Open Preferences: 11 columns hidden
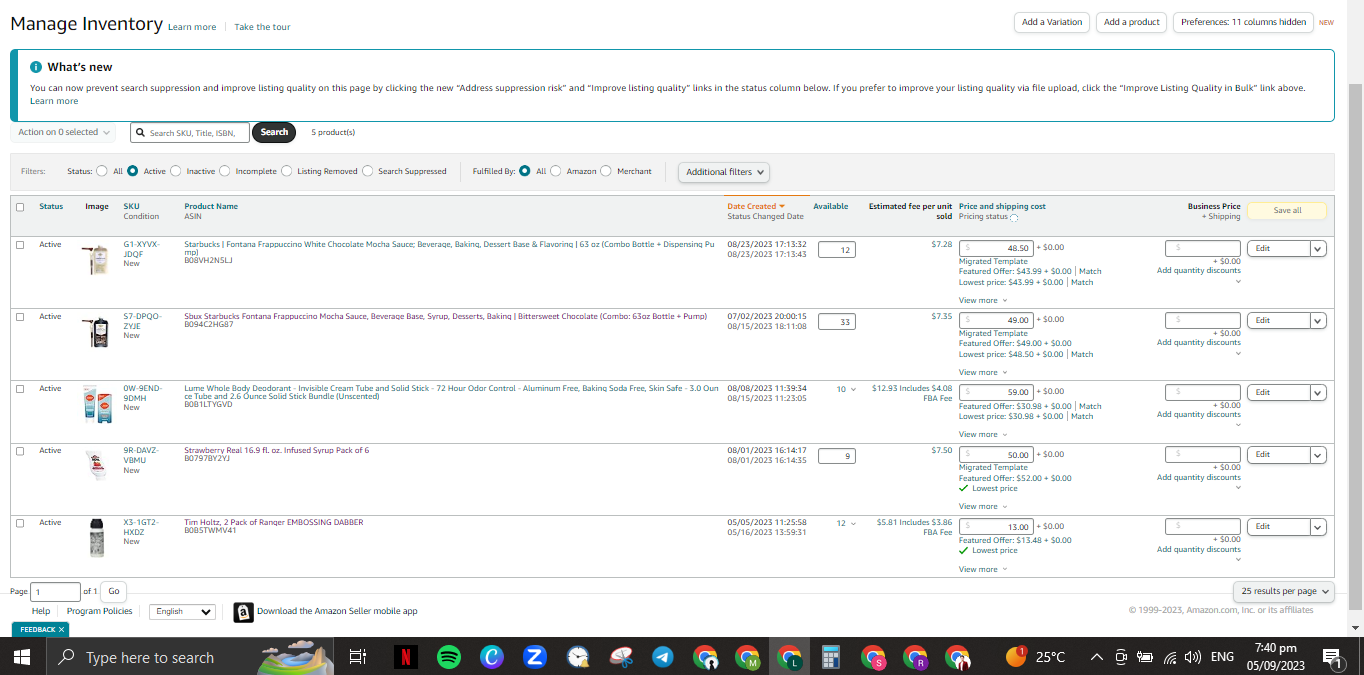 coord(1243,22)
